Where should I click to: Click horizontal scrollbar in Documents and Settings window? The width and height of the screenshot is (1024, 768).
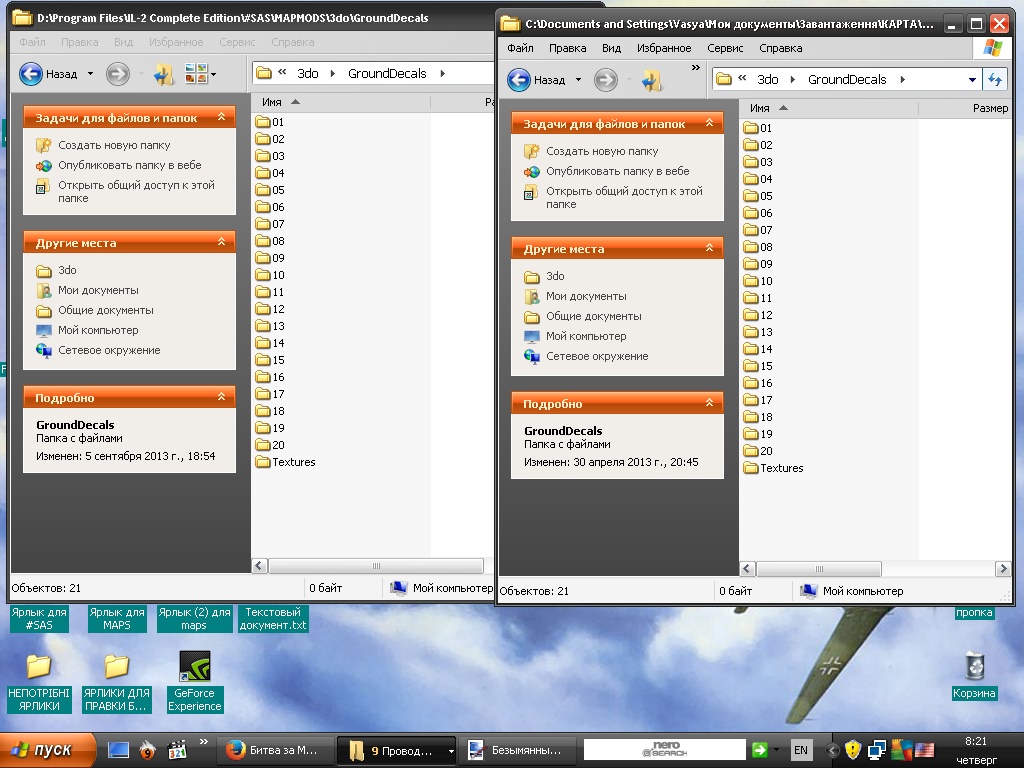[818, 569]
